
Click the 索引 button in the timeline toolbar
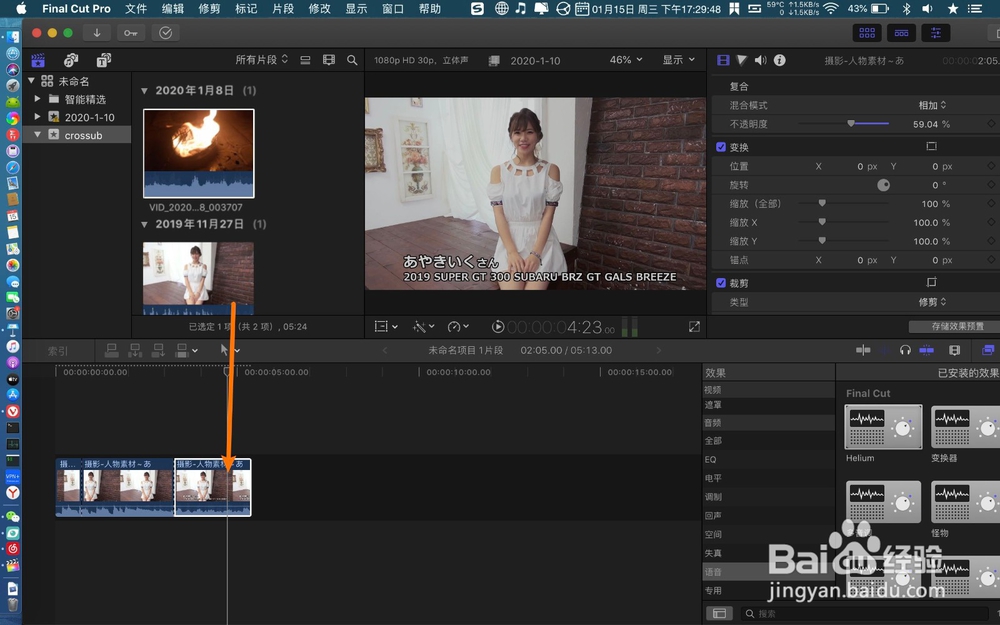point(57,350)
